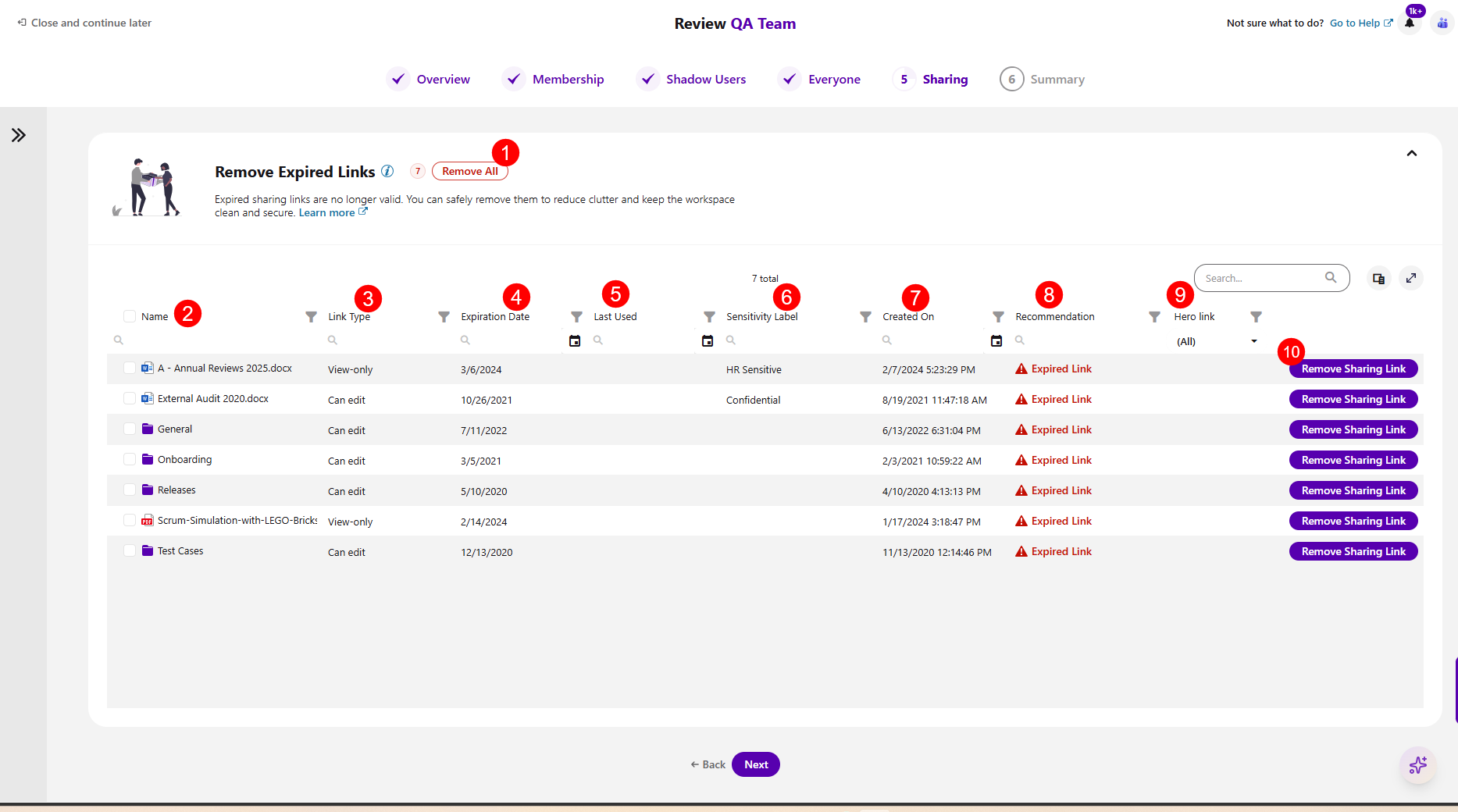1458x812 pixels.
Task: Open the Expiration Date column filter
Action: (x=576, y=317)
